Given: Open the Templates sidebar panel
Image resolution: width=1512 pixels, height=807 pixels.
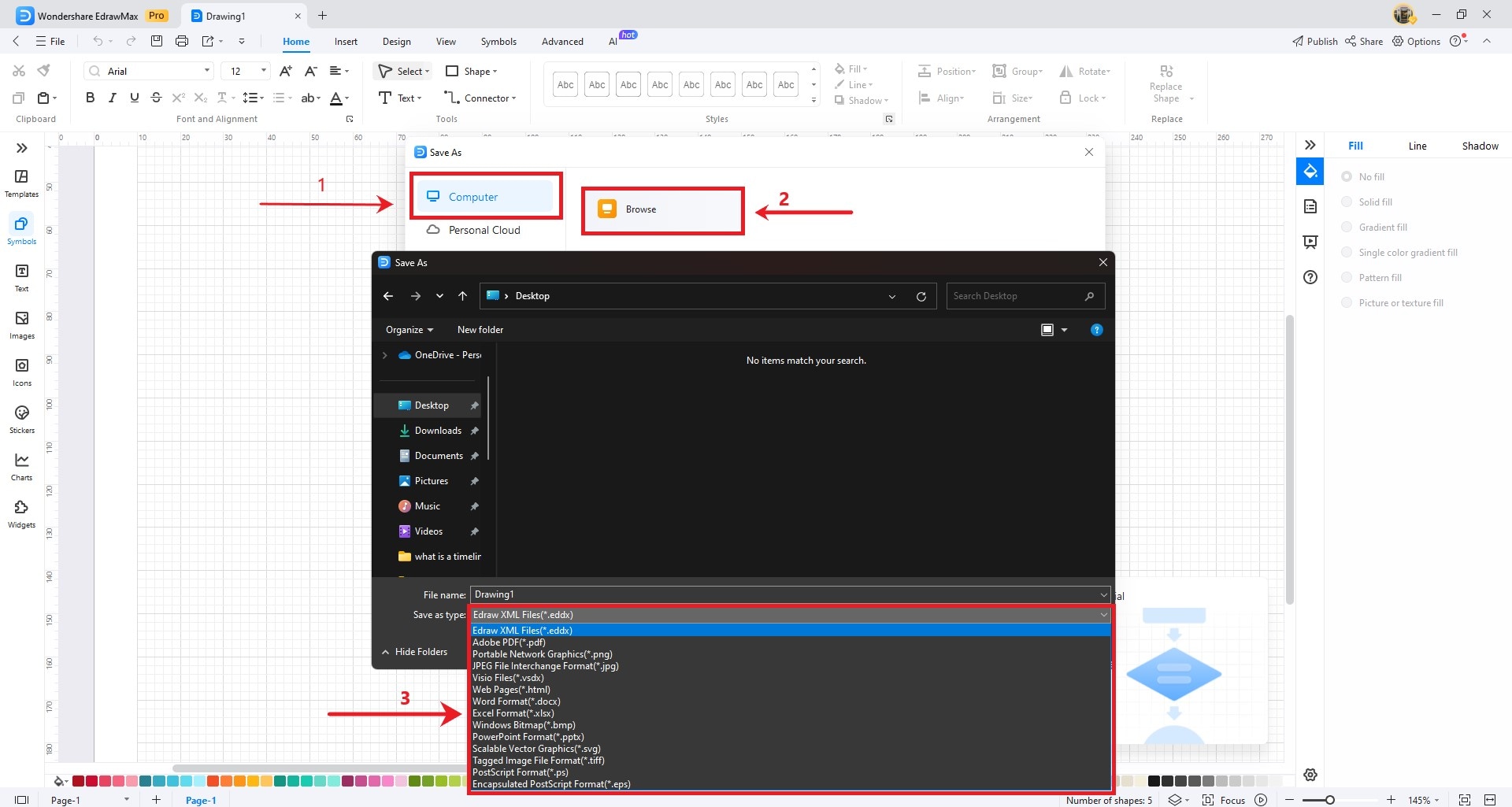Looking at the screenshot, I should (21, 183).
